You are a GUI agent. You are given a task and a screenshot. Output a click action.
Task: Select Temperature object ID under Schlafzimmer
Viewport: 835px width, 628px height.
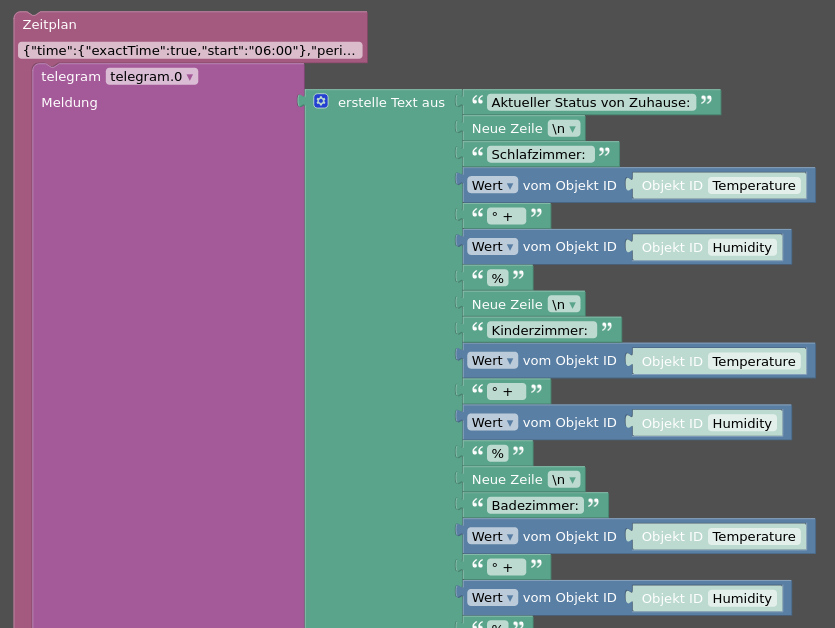point(754,185)
